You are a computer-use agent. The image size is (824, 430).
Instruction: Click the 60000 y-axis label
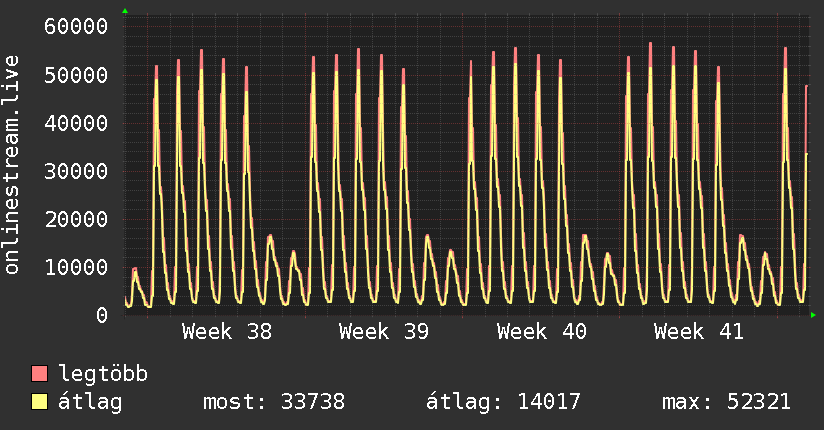click(x=76, y=26)
